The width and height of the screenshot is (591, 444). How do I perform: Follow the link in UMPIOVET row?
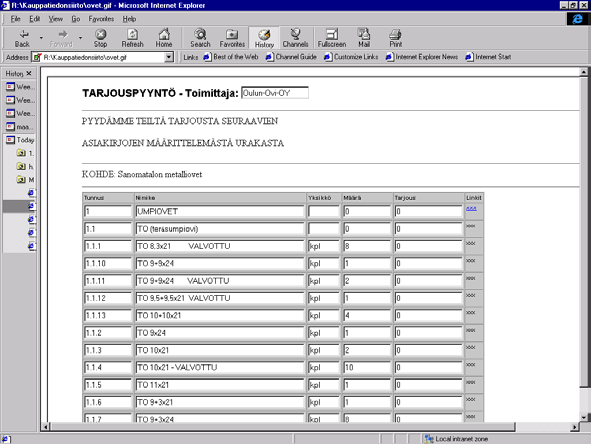(x=471, y=208)
